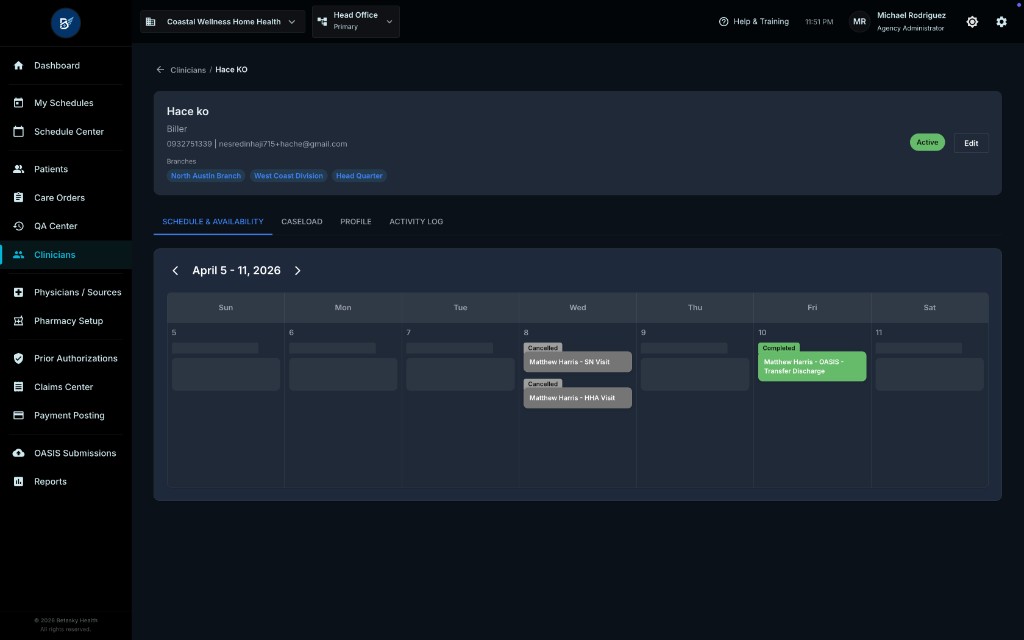
Task: Open cancelled Matthew Harris - SN Visit
Action: click(577, 362)
